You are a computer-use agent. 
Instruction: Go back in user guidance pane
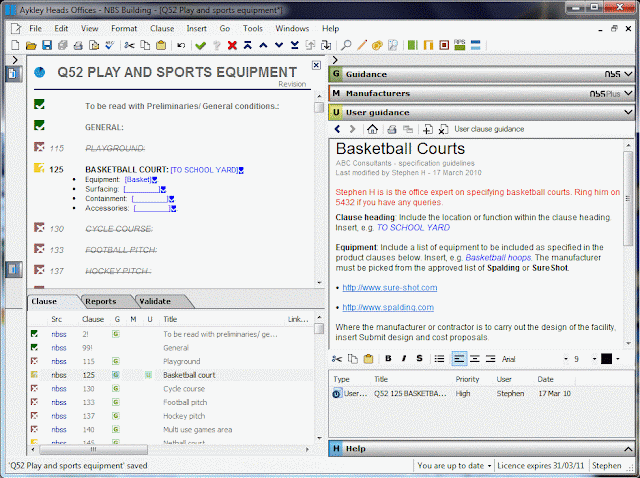[x=338, y=129]
